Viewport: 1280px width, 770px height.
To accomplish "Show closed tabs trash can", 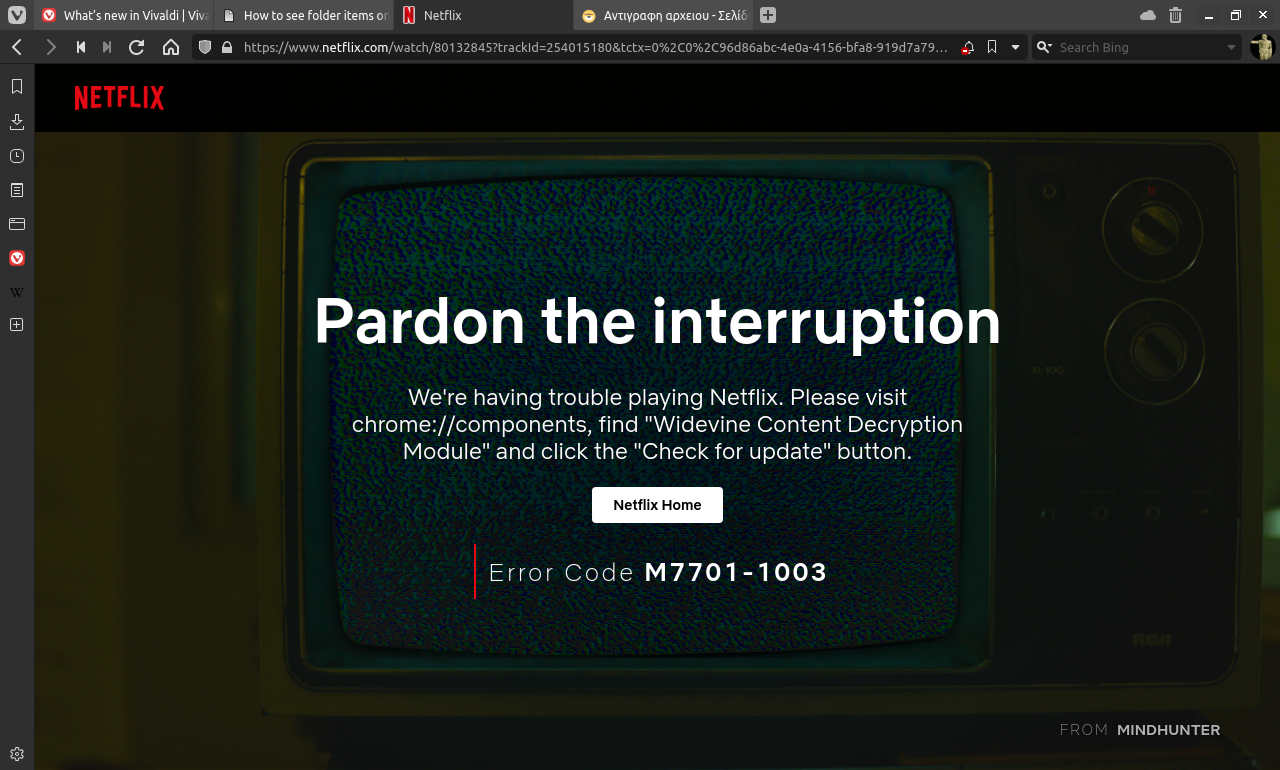I will tap(1176, 15).
